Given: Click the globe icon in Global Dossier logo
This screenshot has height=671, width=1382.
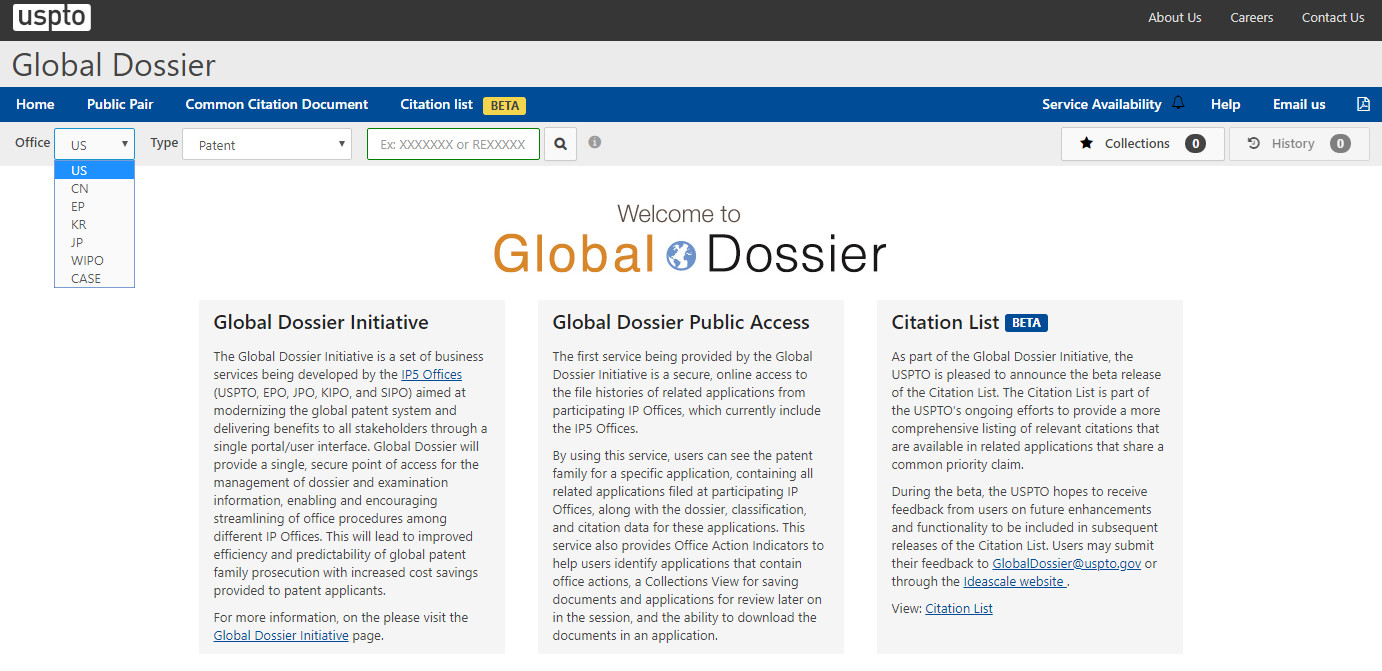Looking at the screenshot, I should (680, 255).
